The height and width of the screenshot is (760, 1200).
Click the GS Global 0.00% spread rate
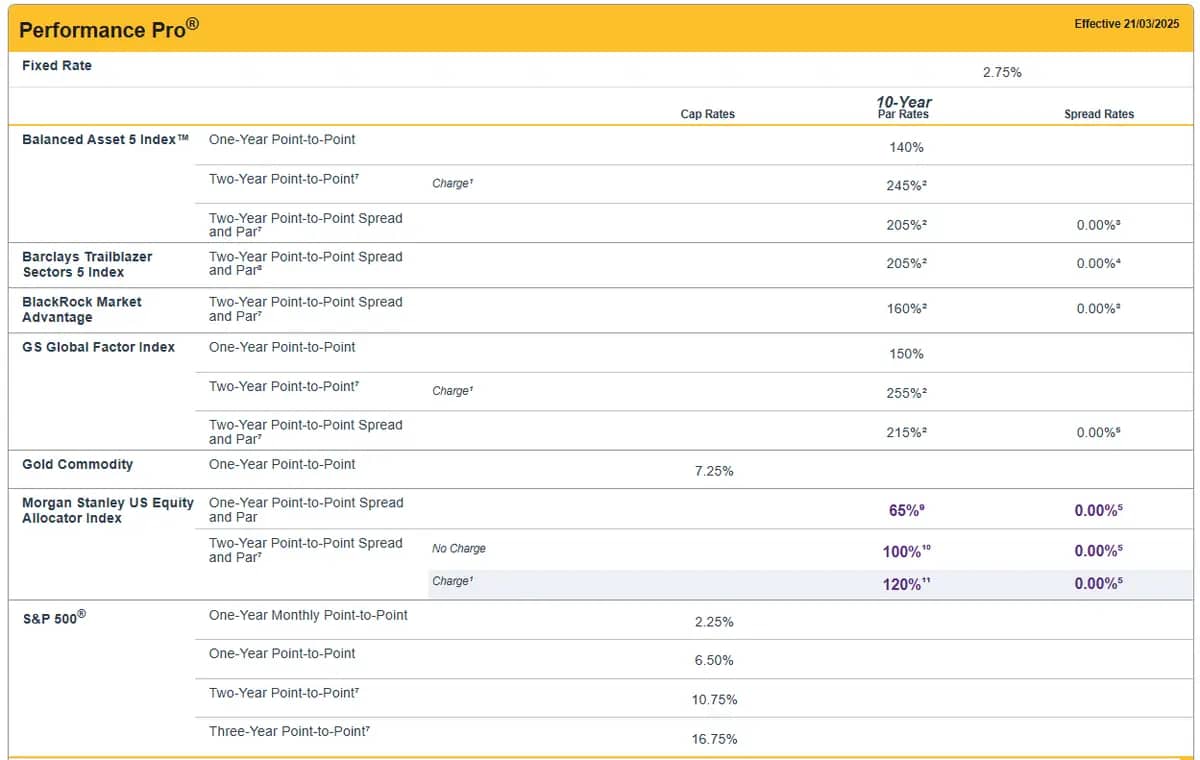coord(1098,433)
